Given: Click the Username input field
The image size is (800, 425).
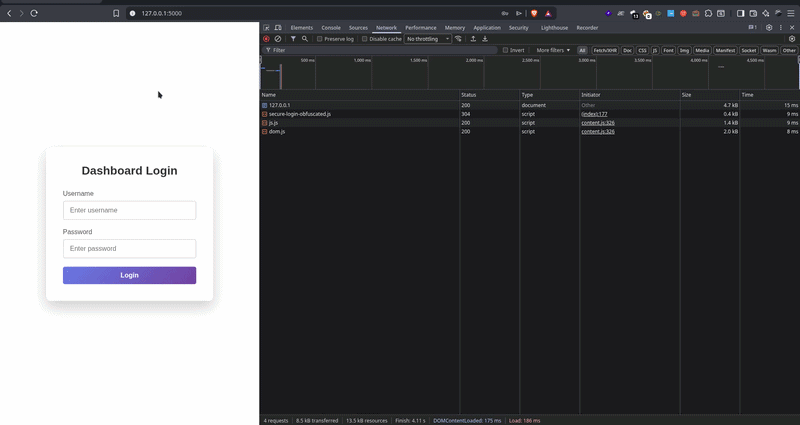Looking at the screenshot, I should pos(130,210).
